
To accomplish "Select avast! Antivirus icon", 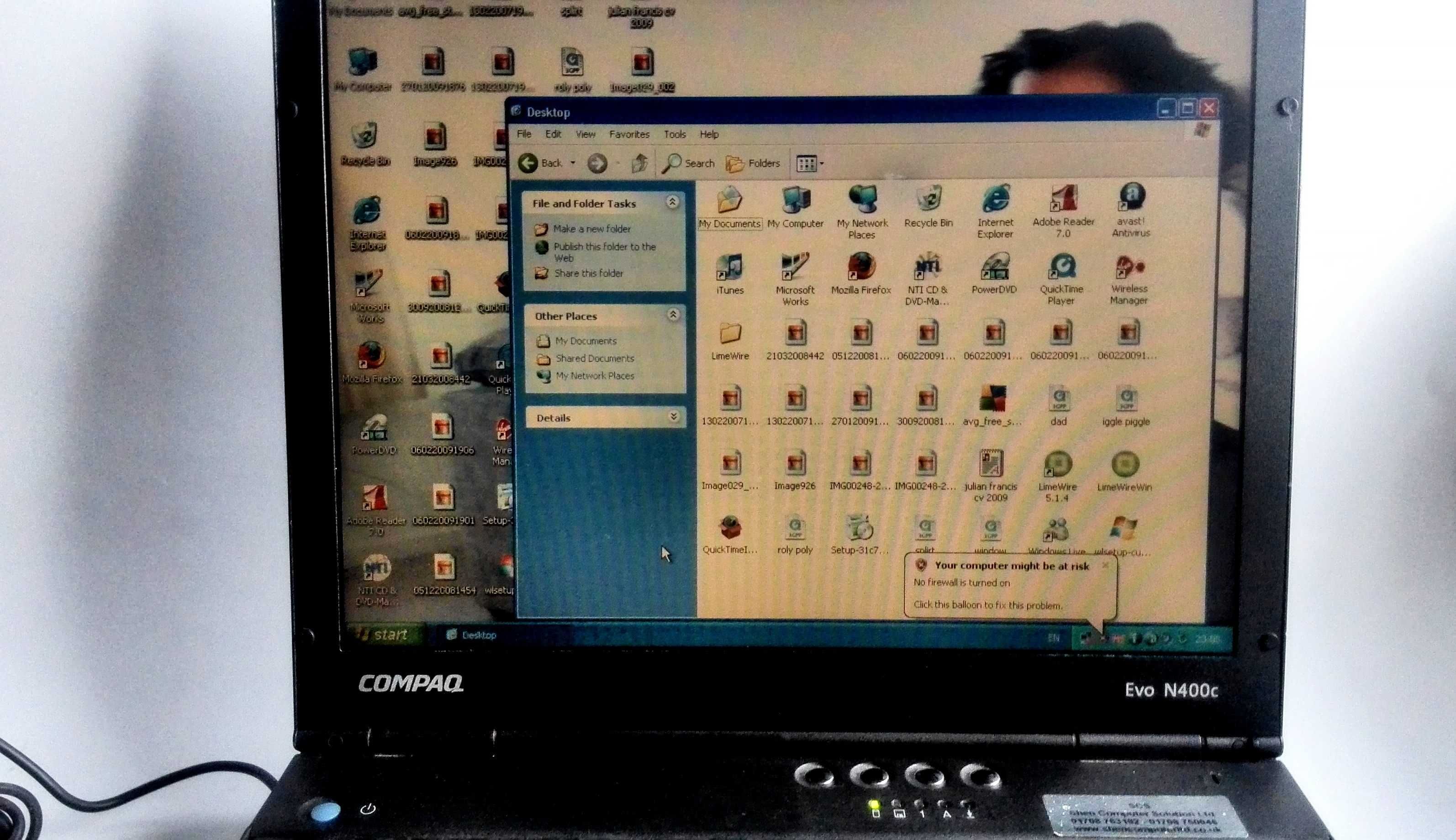I will [1130, 210].
